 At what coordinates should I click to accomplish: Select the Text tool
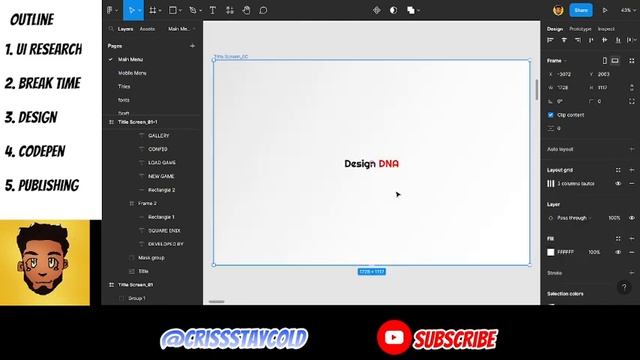click(213, 10)
